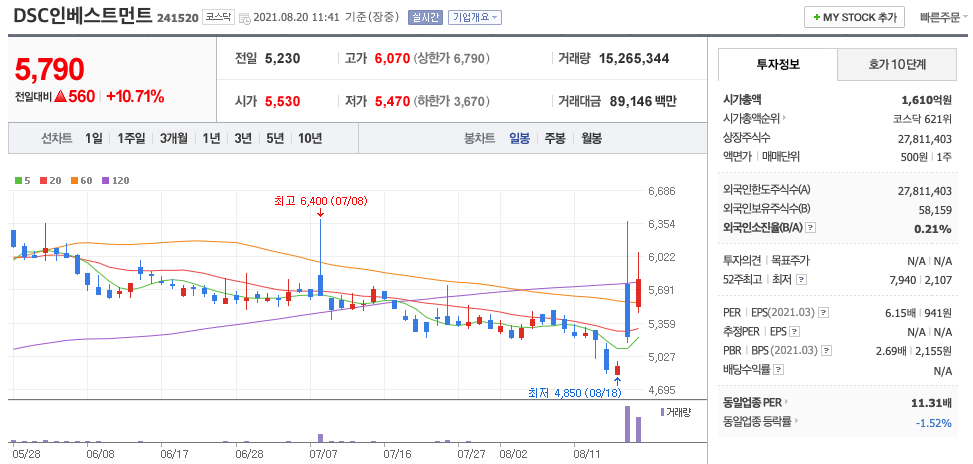Select the 주봉 candle chart

click(x=555, y=138)
